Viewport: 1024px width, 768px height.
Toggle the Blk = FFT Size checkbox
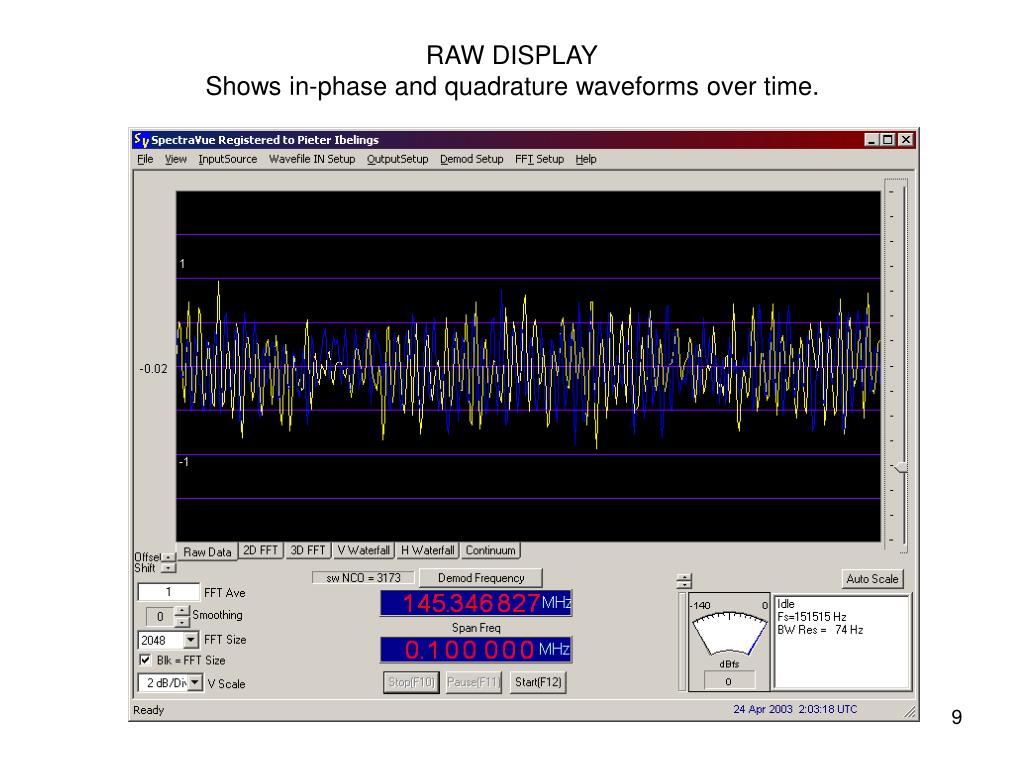pos(145,660)
